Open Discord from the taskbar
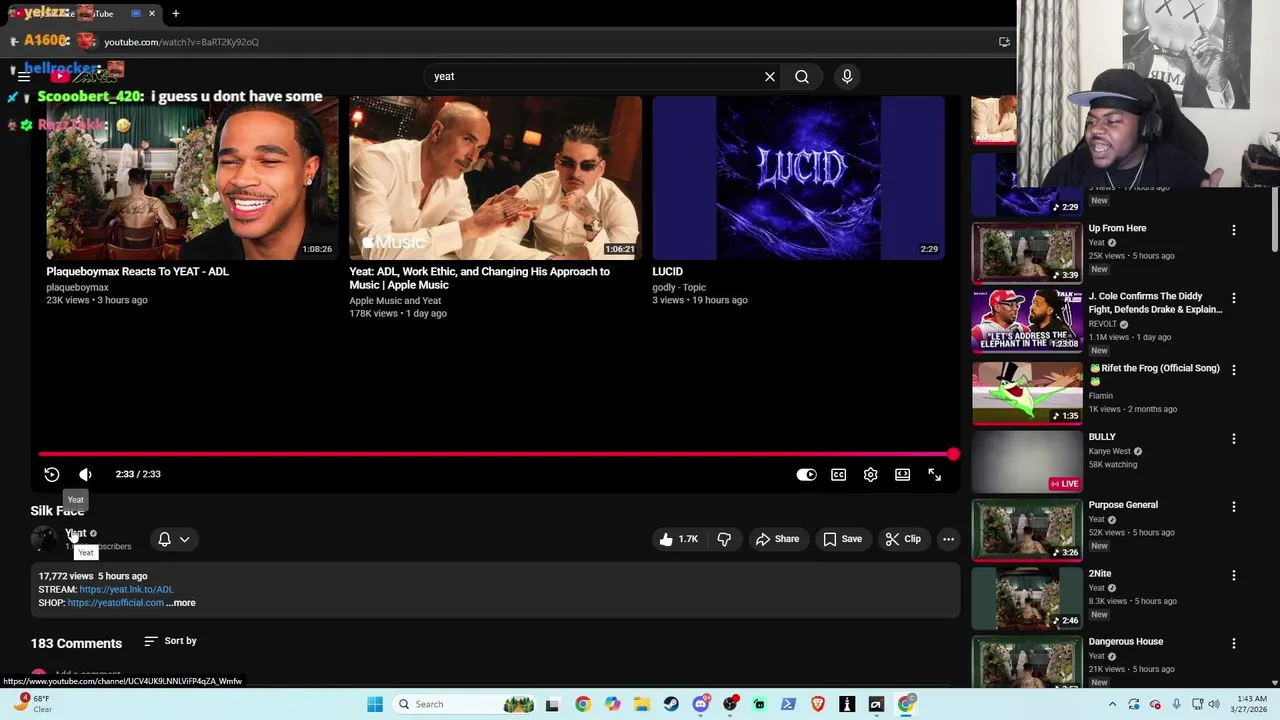The image size is (1280, 720). 701,704
